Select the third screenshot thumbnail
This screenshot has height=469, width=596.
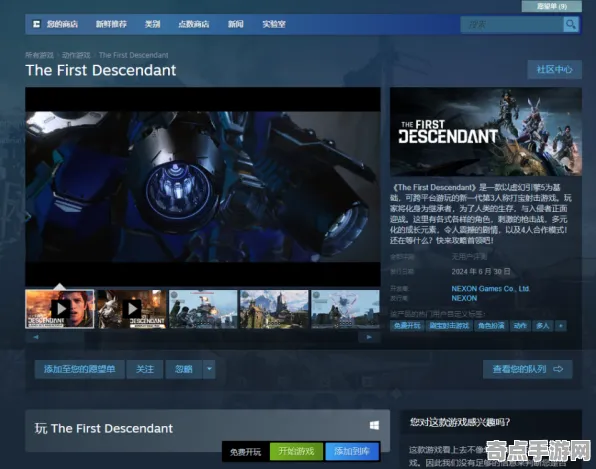coord(203,309)
